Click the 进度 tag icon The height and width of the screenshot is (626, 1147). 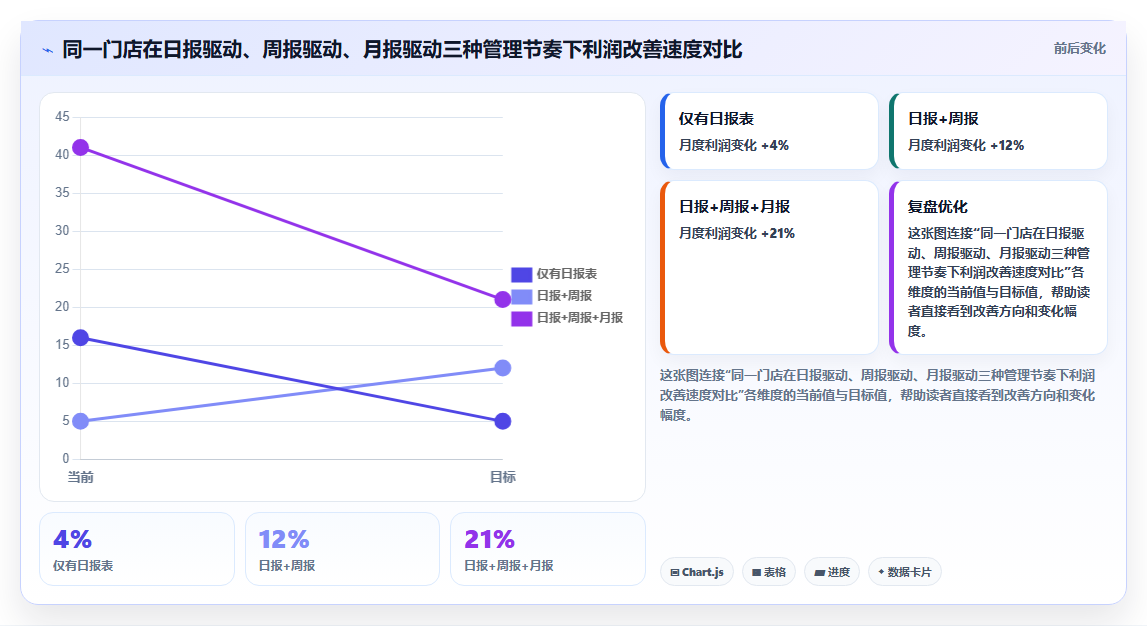pyautogui.click(x=819, y=573)
